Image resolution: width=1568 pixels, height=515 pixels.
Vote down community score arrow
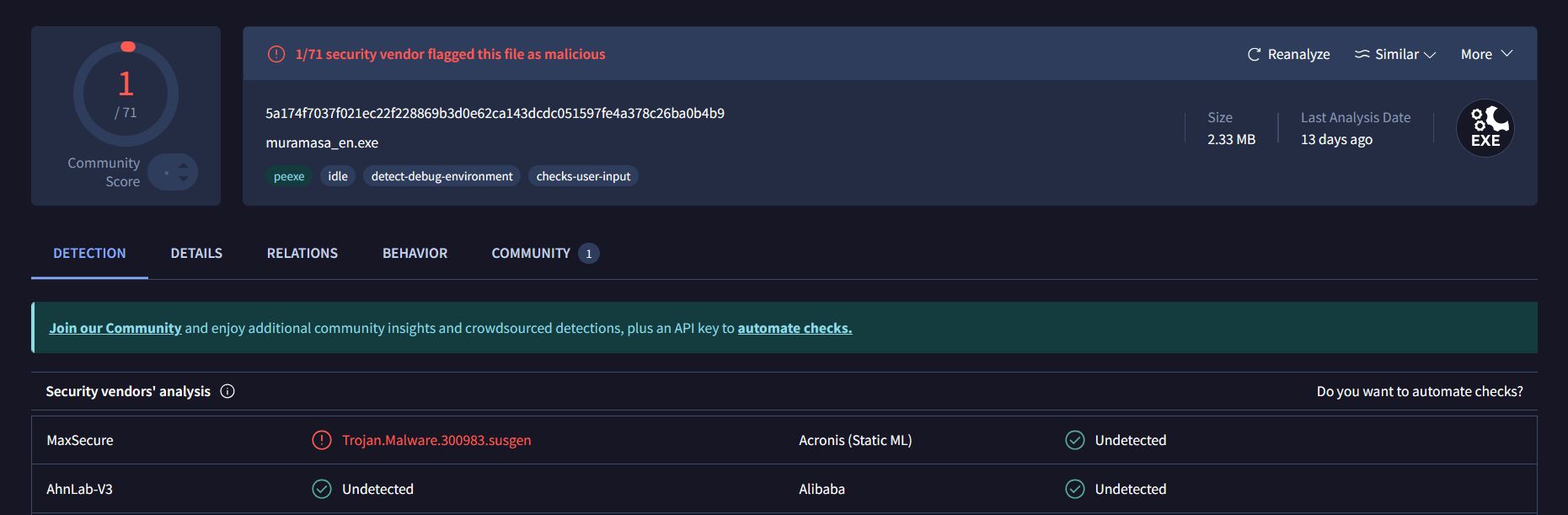[x=183, y=179]
